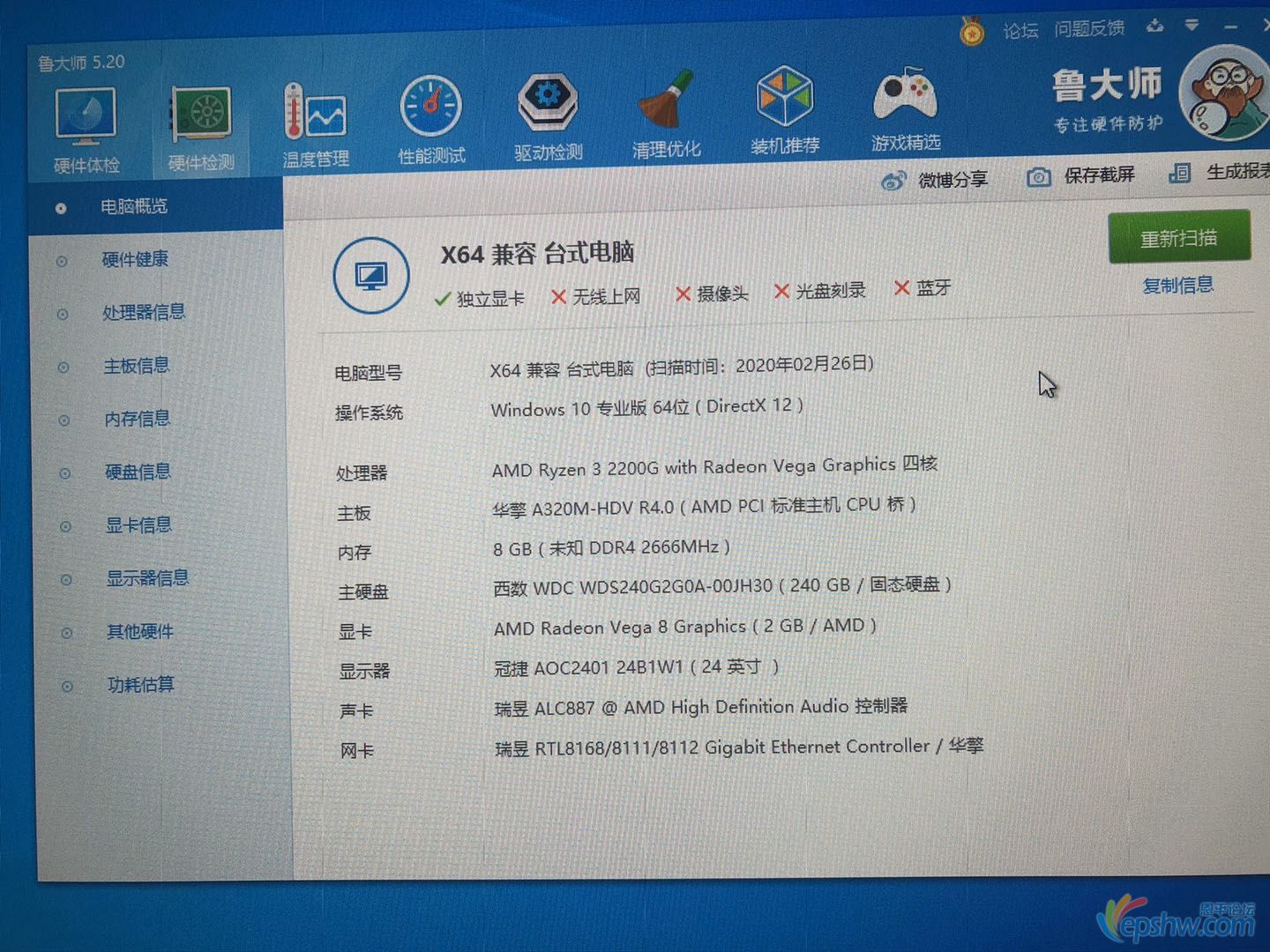
Task: Click 瑞昱 ALC887 sound card text
Action: click(x=701, y=708)
